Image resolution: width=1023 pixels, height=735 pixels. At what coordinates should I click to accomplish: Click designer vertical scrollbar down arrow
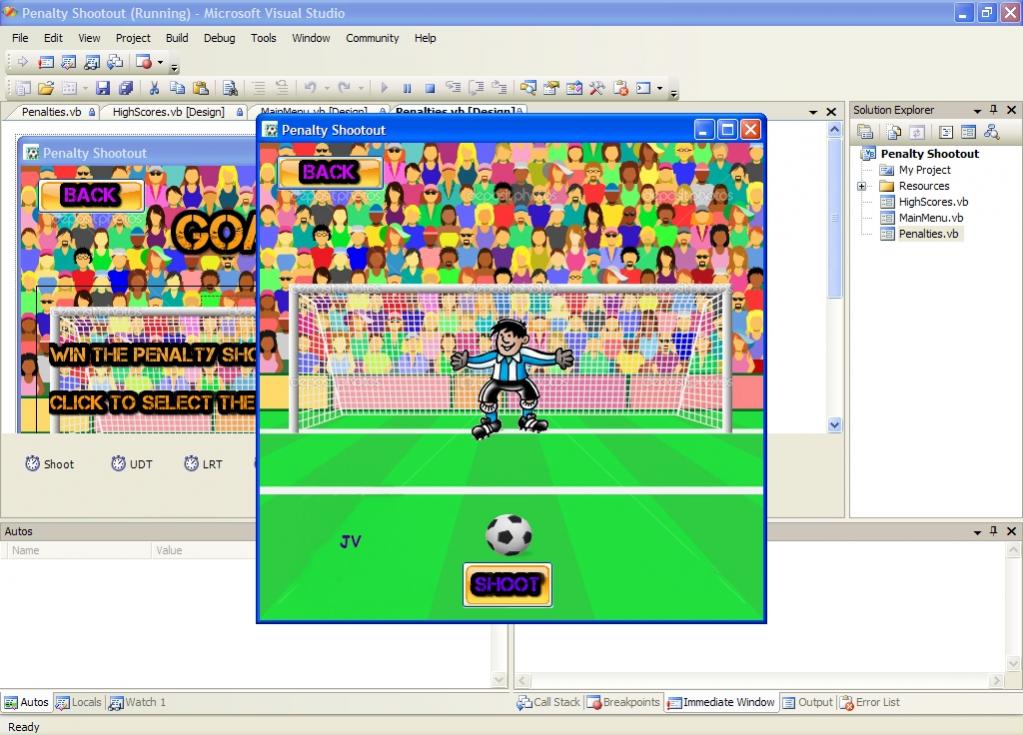coord(834,425)
